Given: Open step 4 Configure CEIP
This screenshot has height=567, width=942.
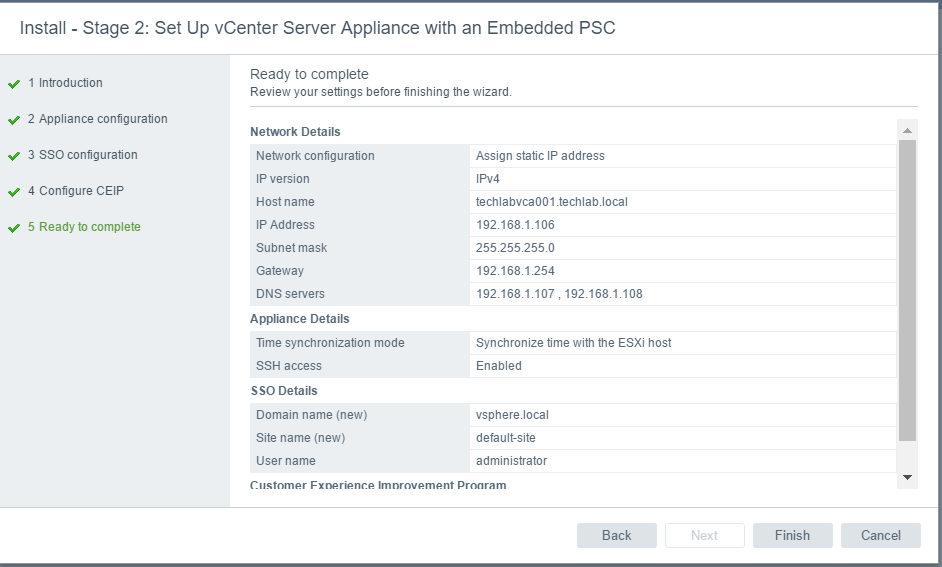Looking at the screenshot, I should point(76,191).
